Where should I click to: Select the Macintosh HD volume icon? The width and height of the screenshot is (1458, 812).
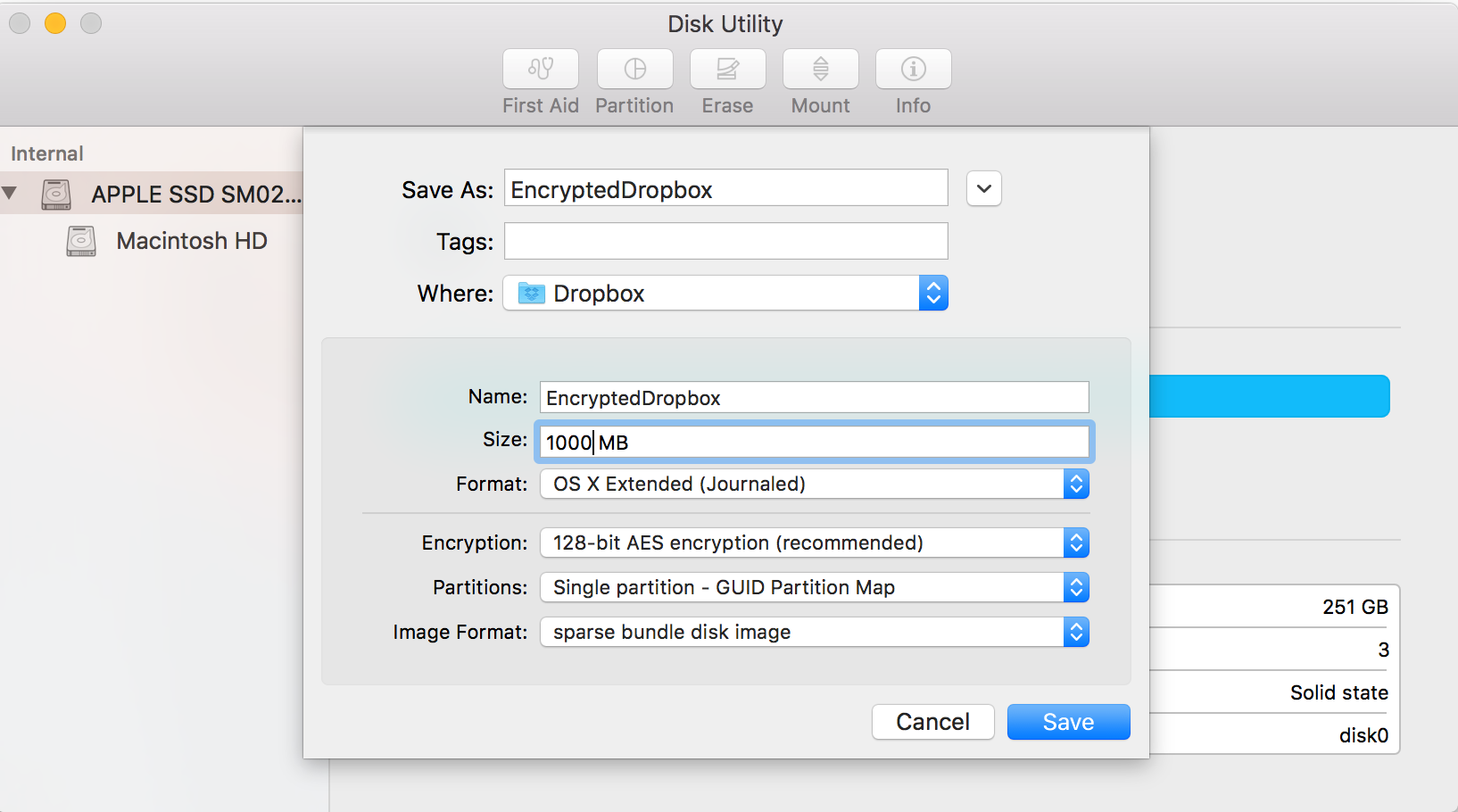point(81,241)
